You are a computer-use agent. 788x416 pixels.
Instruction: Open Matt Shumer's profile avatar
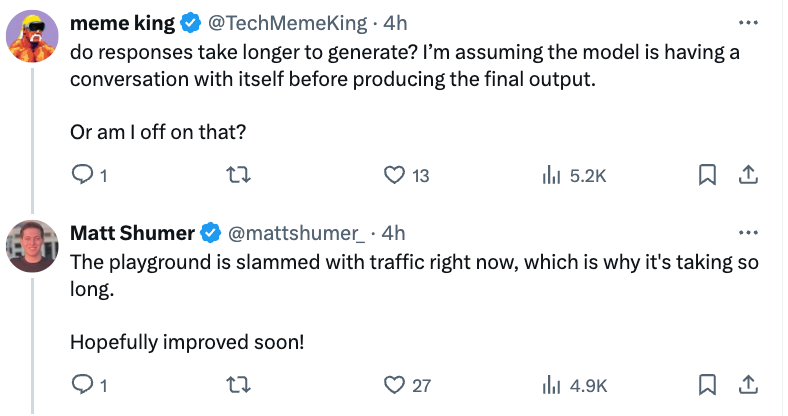[x=31, y=246]
